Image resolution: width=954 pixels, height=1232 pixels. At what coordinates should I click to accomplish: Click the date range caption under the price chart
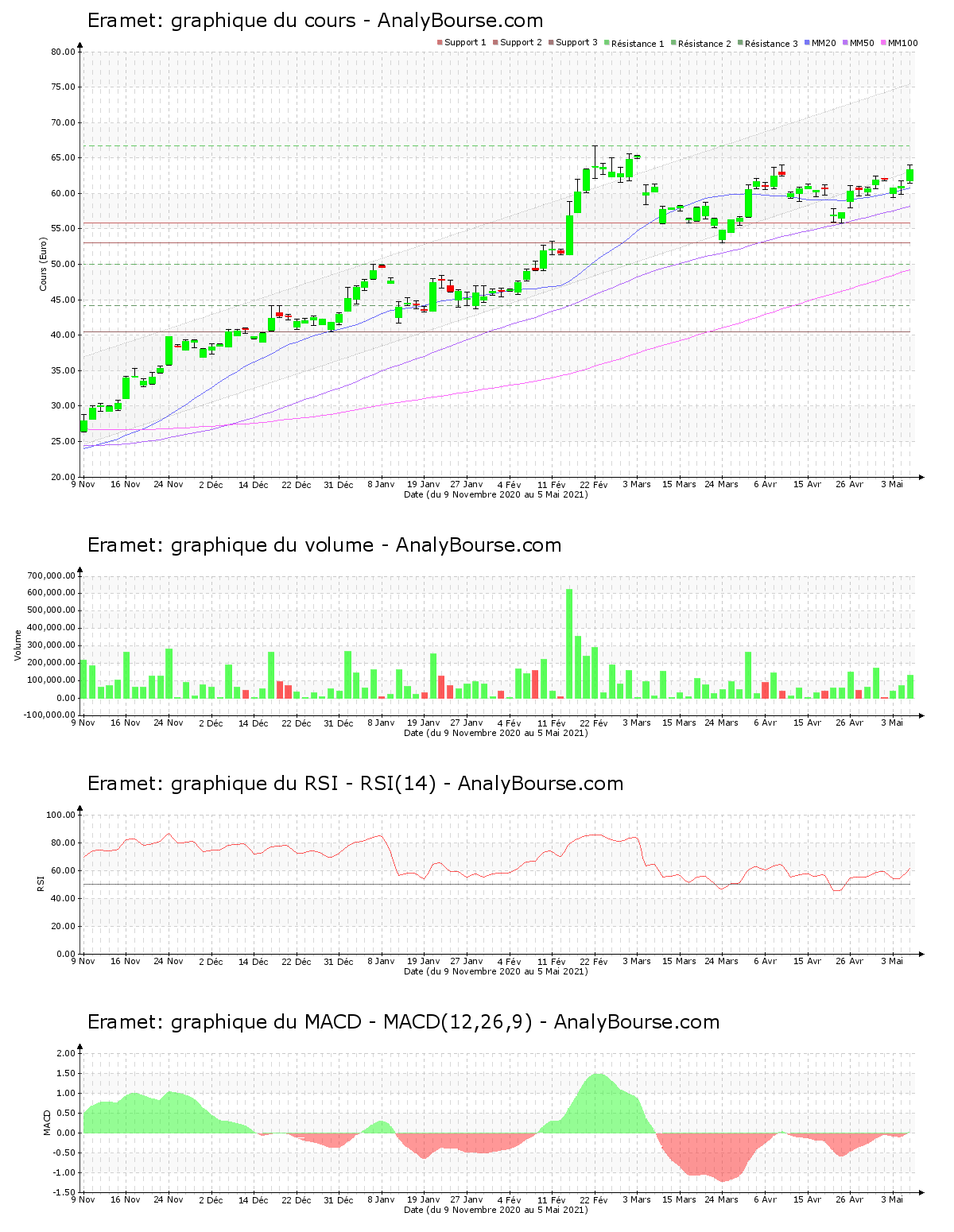tap(496, 494)
